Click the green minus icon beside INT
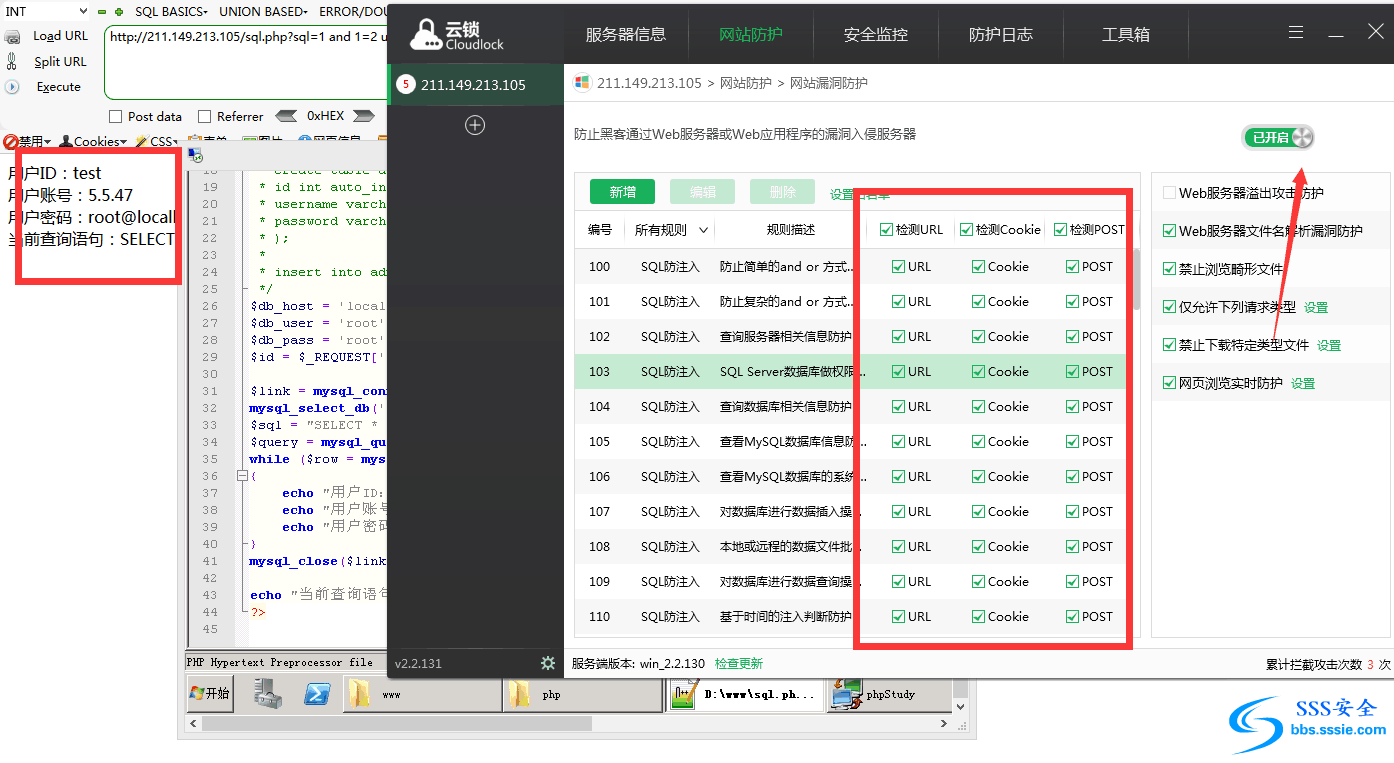 pyautogui.click(x=102, y=12)
